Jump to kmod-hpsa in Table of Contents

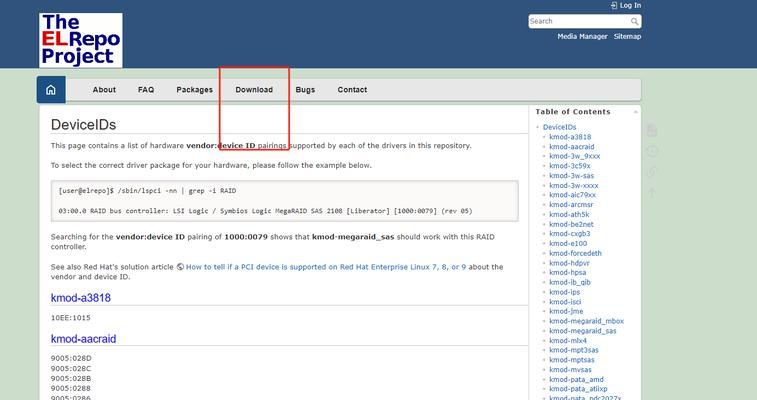pos(568,273)
